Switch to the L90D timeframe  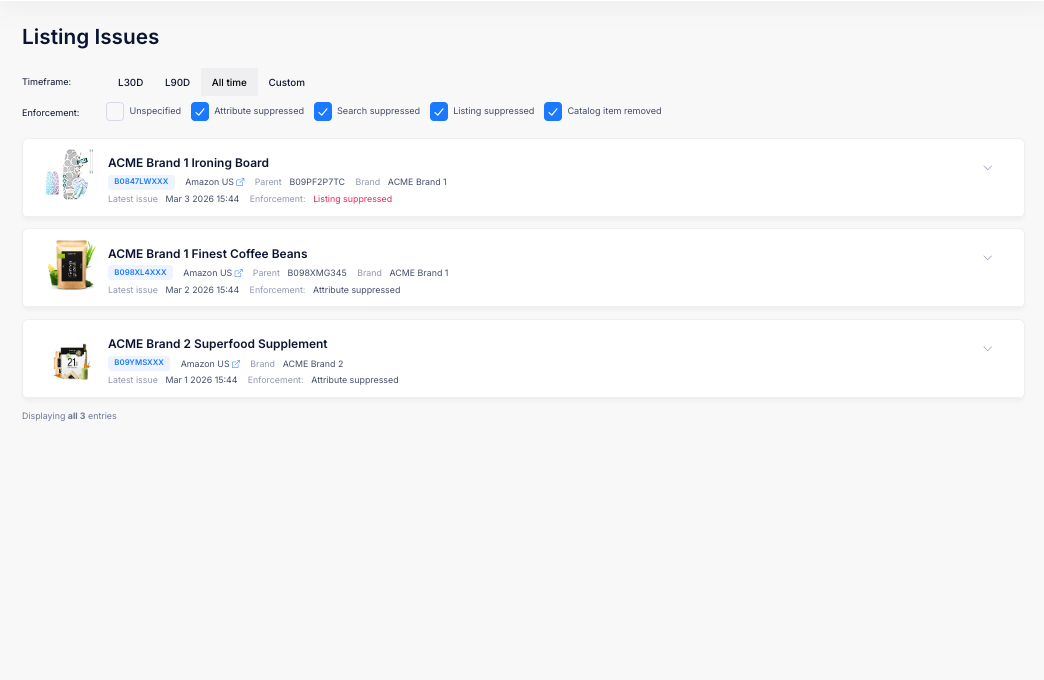pos(177,82)
